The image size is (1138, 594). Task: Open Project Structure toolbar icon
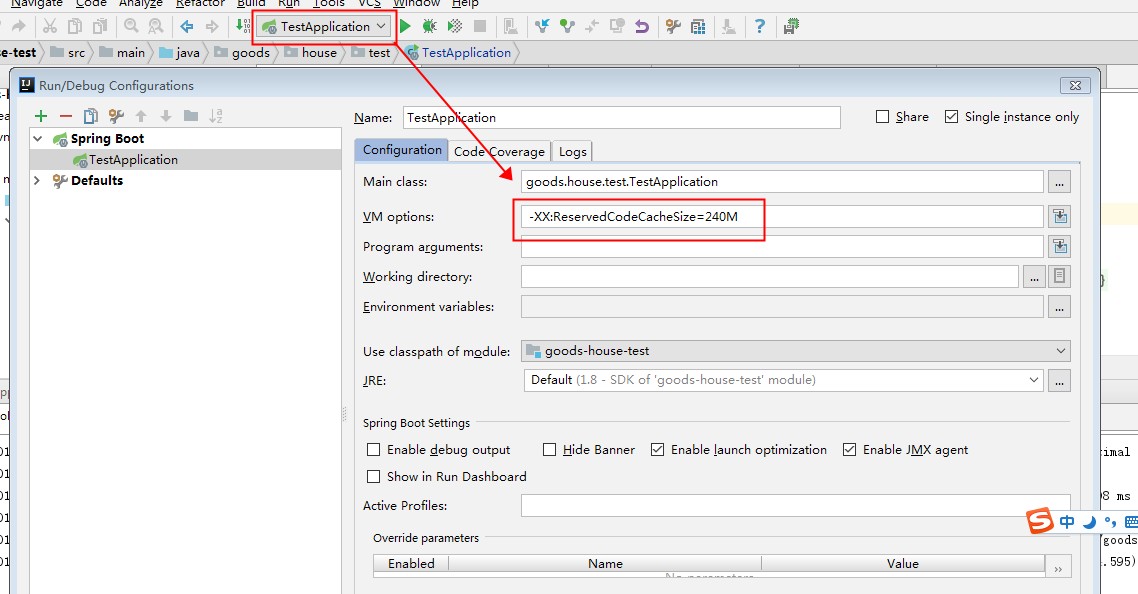point(698,27)
